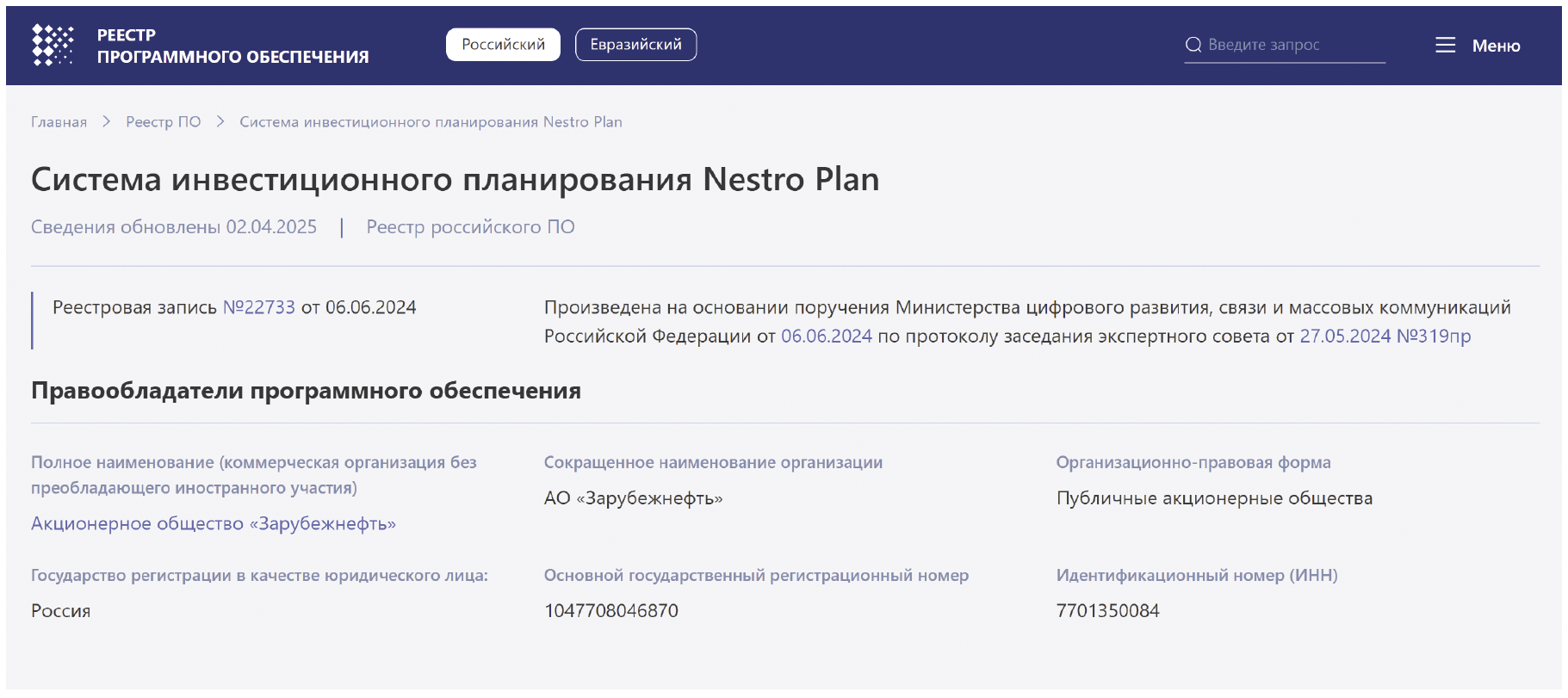This screenshot has height=698, width=1568.
Task: Go to Главная in breadcrumbs
Action: point(59,122)
